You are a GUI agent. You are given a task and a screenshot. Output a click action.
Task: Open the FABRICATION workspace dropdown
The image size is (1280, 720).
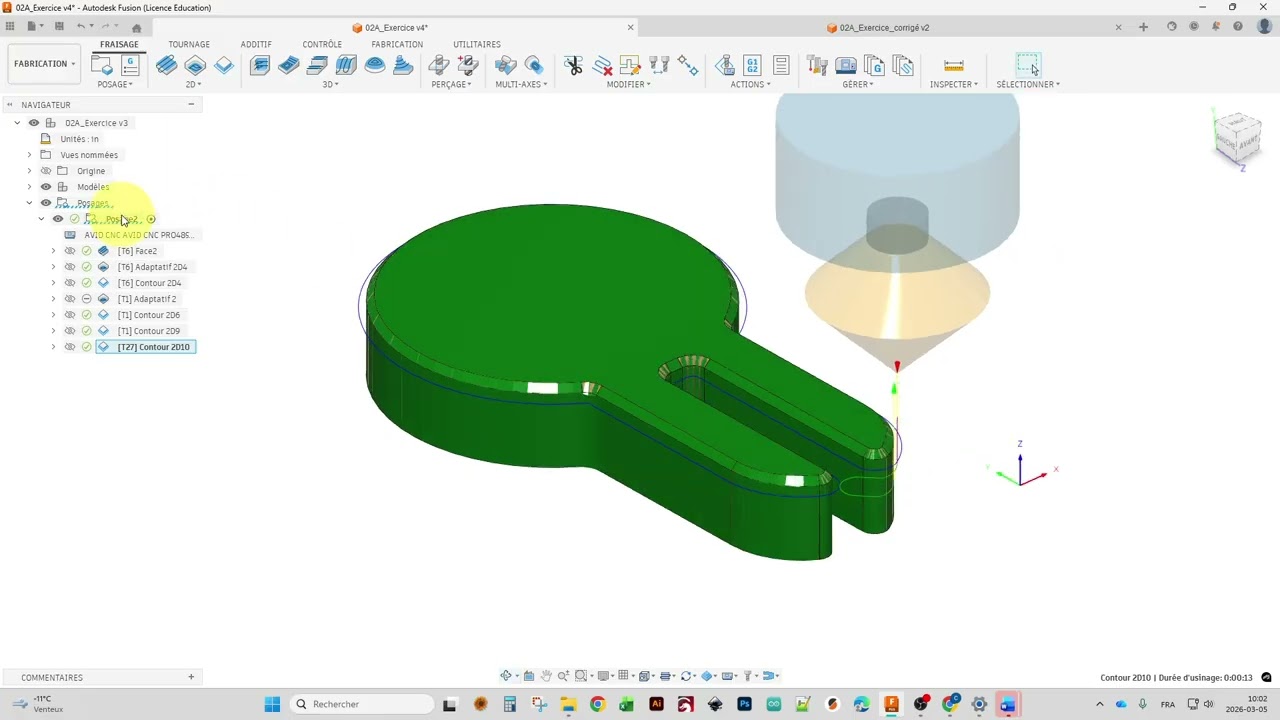(x=44, y=64)
